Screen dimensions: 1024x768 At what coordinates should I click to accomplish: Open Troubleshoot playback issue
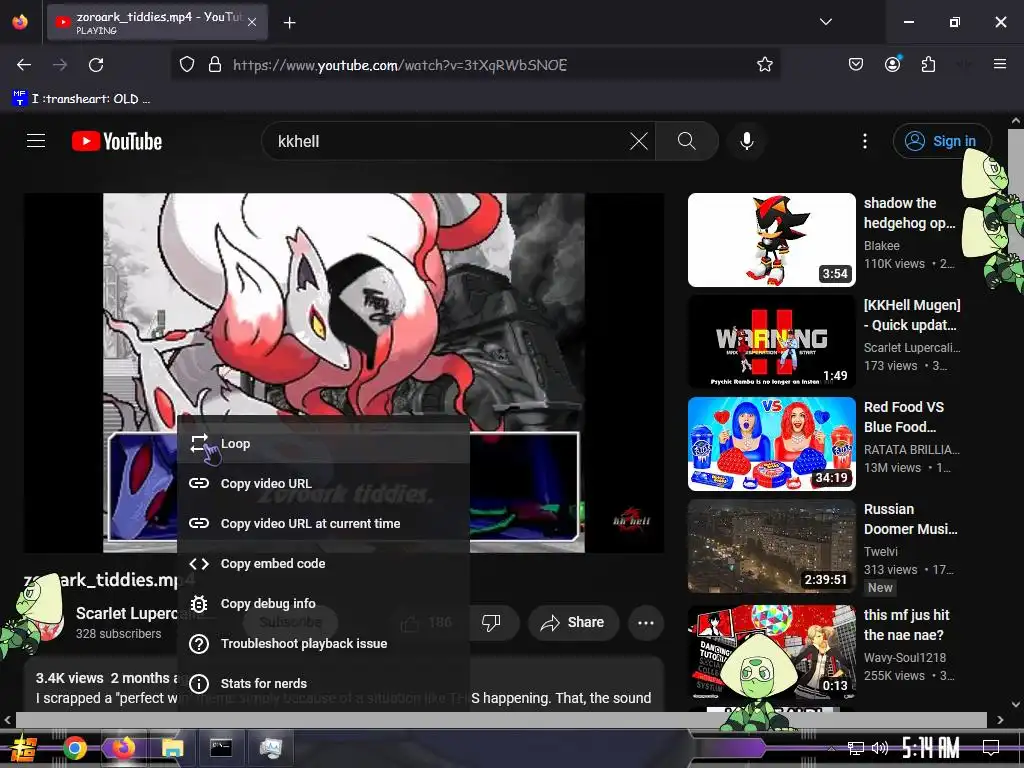323,643
